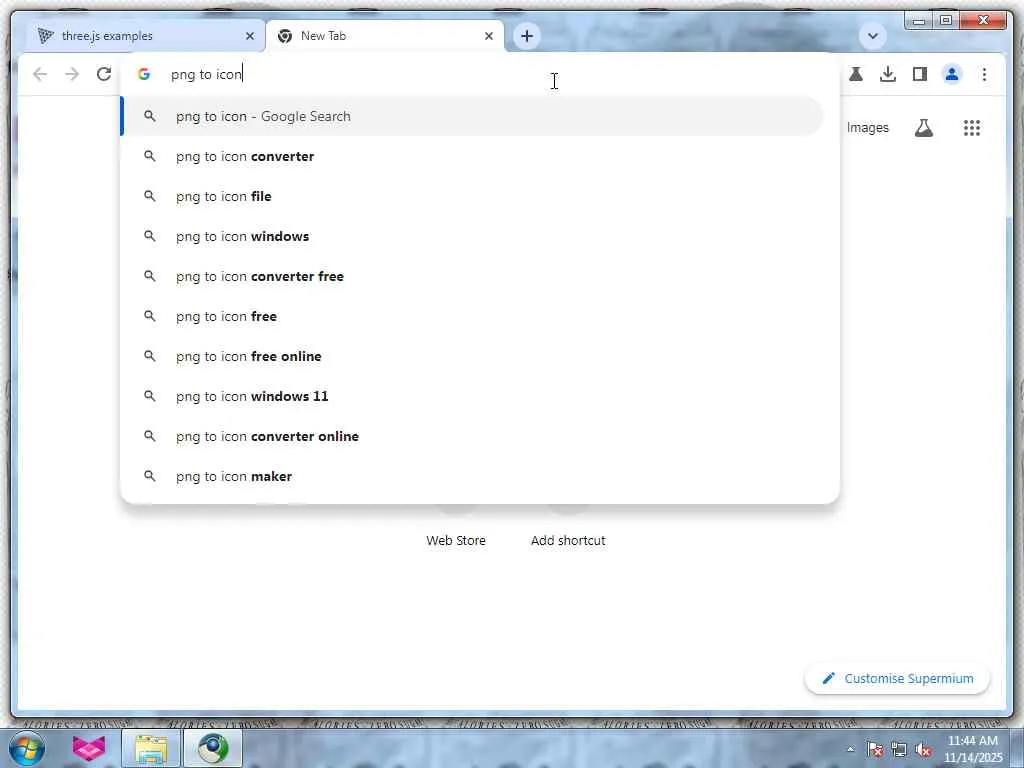Choose 'png to icon free online' suggestion

472,357
